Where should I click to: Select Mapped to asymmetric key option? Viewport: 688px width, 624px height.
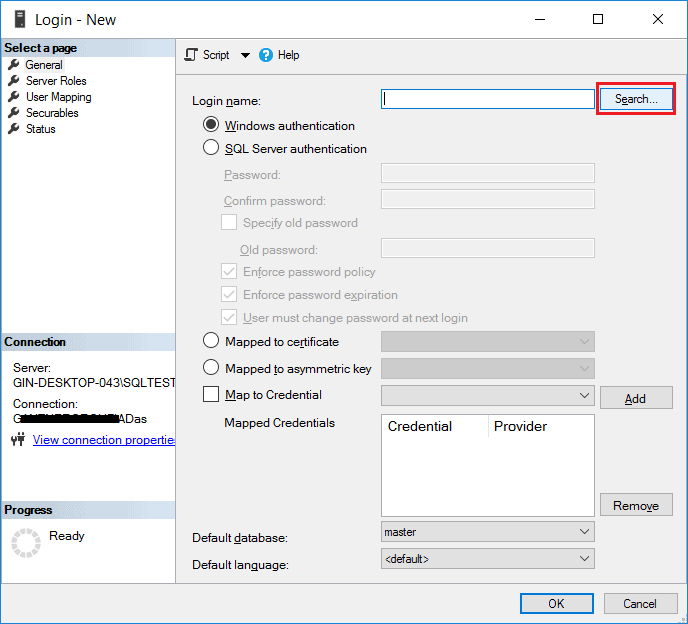211,369
